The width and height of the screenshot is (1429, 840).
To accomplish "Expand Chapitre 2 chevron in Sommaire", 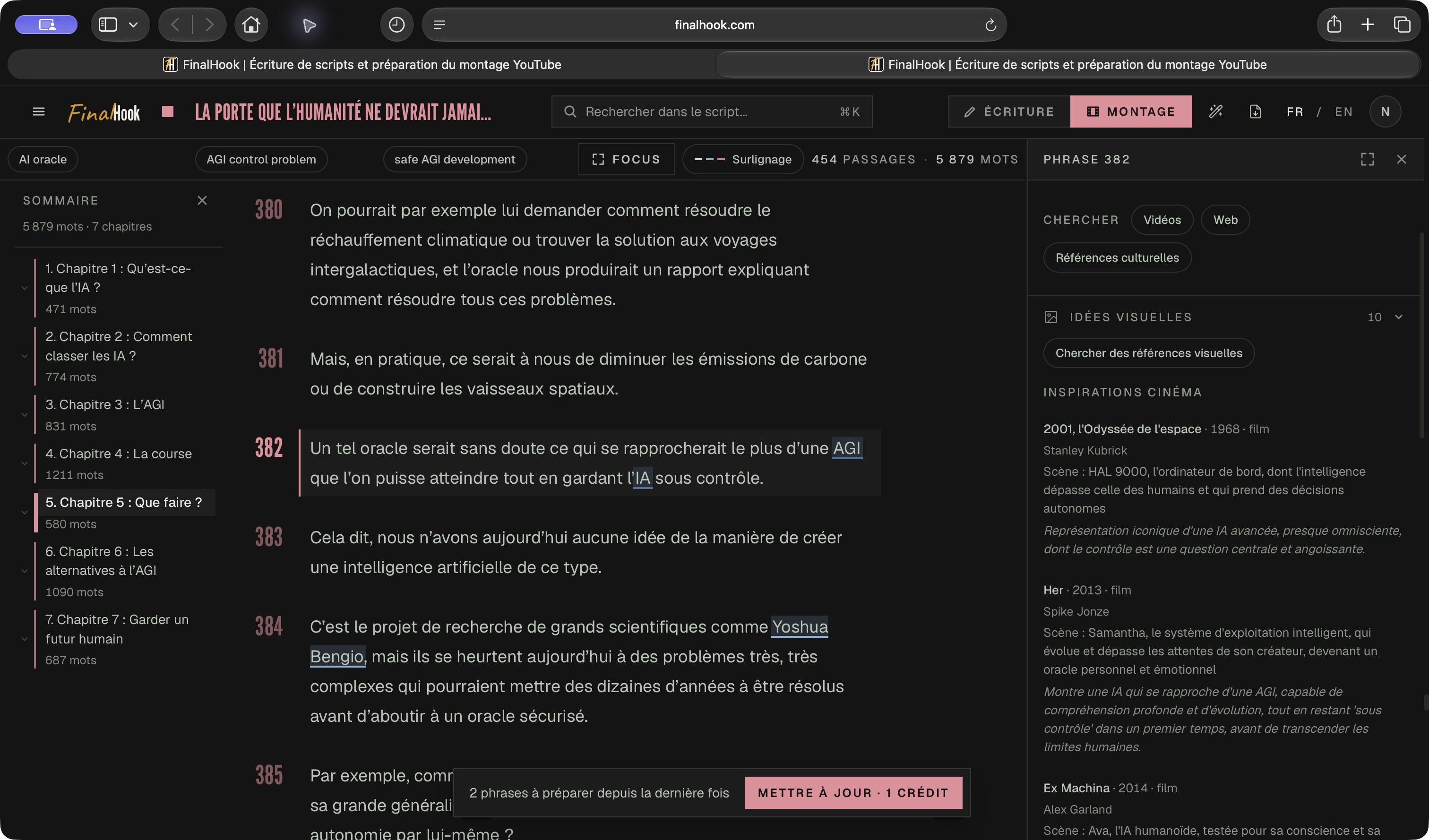I will click(25, 356).
